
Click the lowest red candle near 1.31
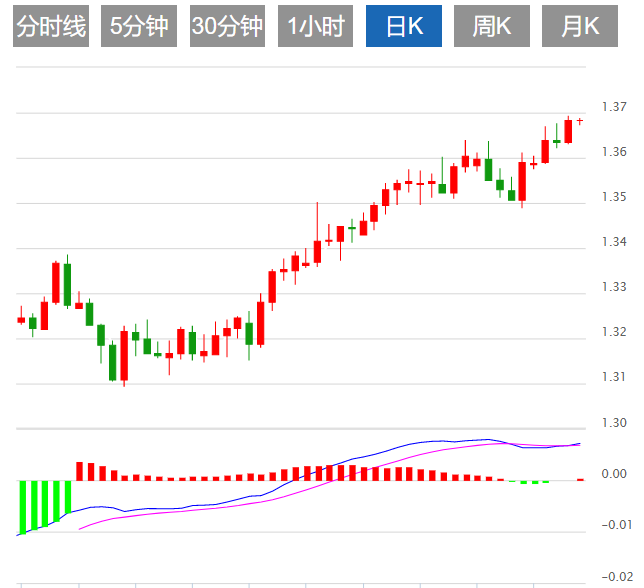[x=124, y=356]
